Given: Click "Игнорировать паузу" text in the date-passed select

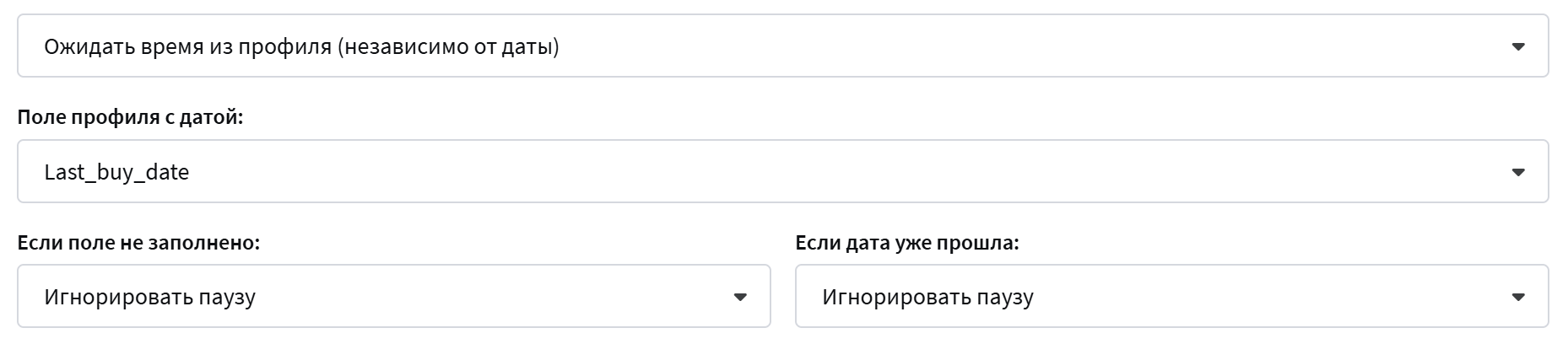Looking at the screenshot, I should click(927, 297).
